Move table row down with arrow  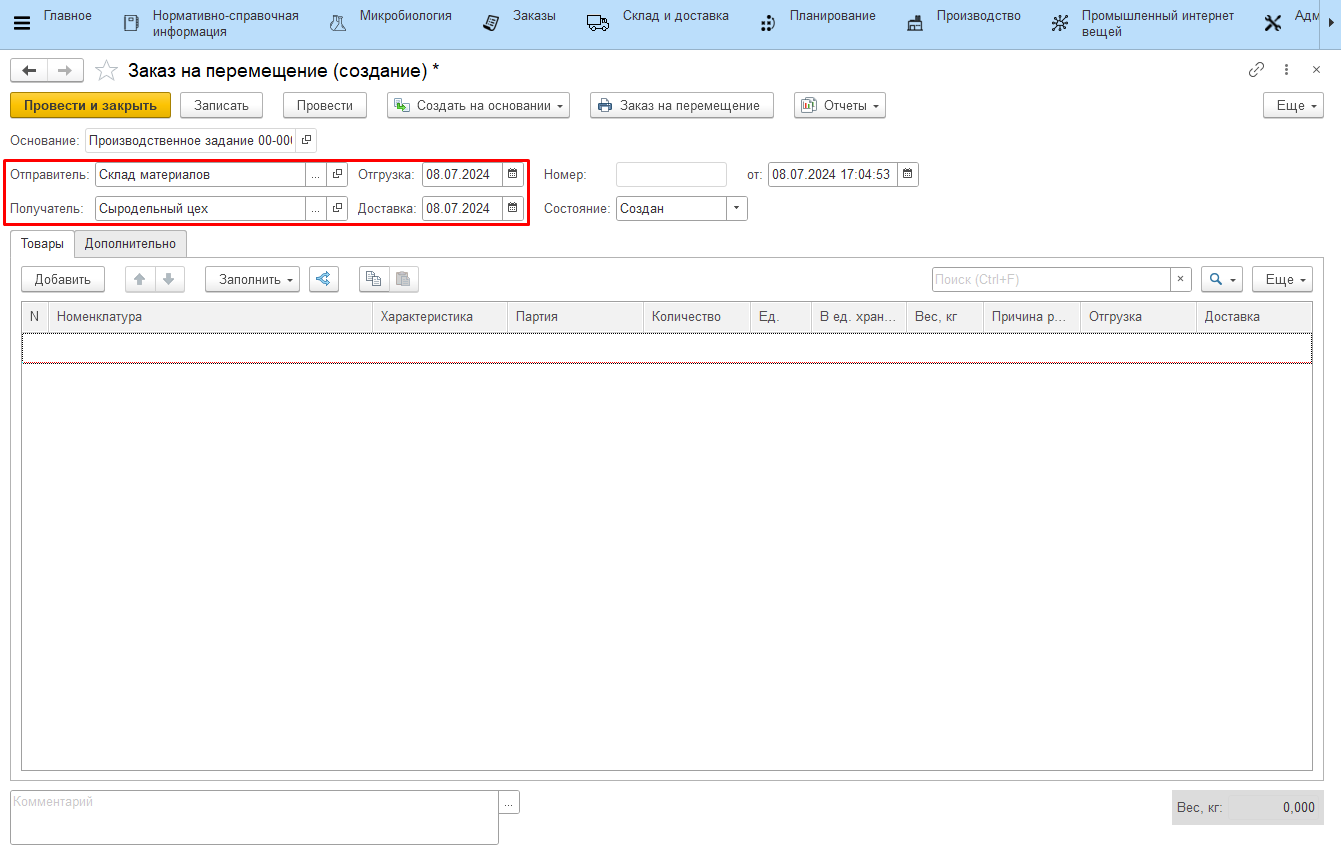[x=169, y=280]
